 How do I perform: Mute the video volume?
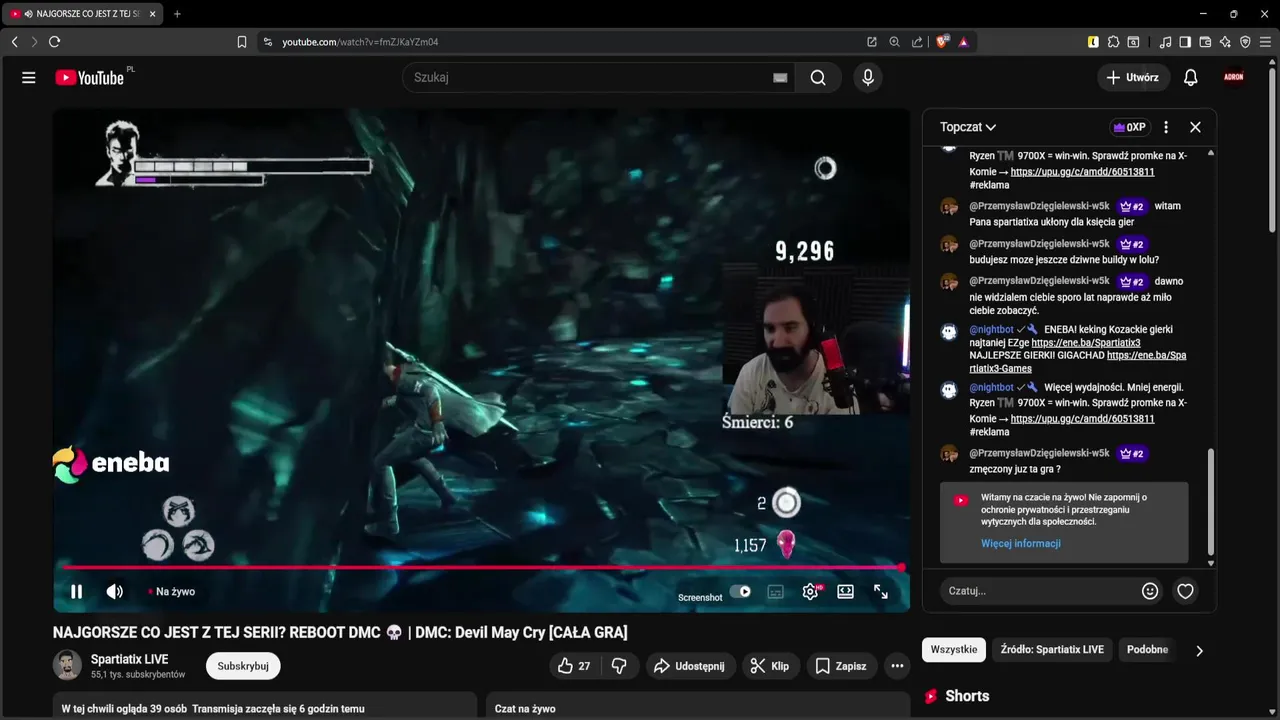[115, 591]
